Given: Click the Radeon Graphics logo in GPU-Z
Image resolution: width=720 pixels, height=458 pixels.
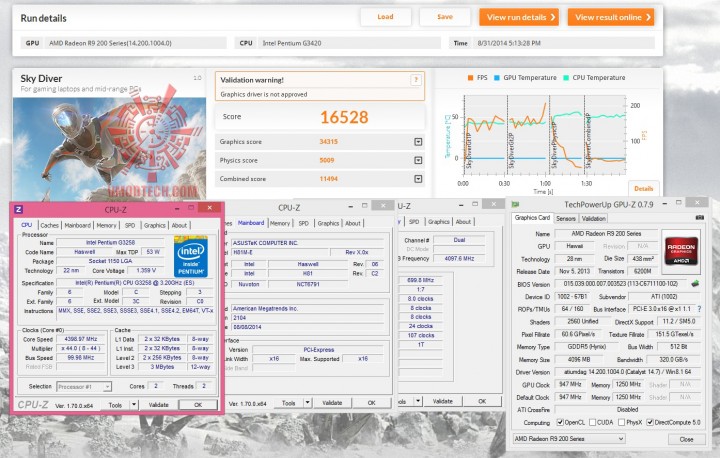Looking at the screenshot, I should 681,251.
